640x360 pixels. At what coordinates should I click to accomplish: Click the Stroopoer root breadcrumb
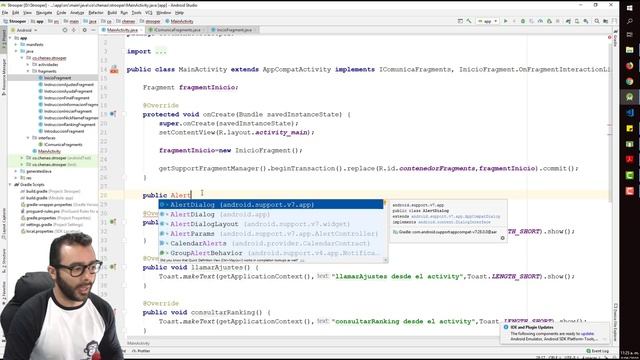(x=15, y=21)
